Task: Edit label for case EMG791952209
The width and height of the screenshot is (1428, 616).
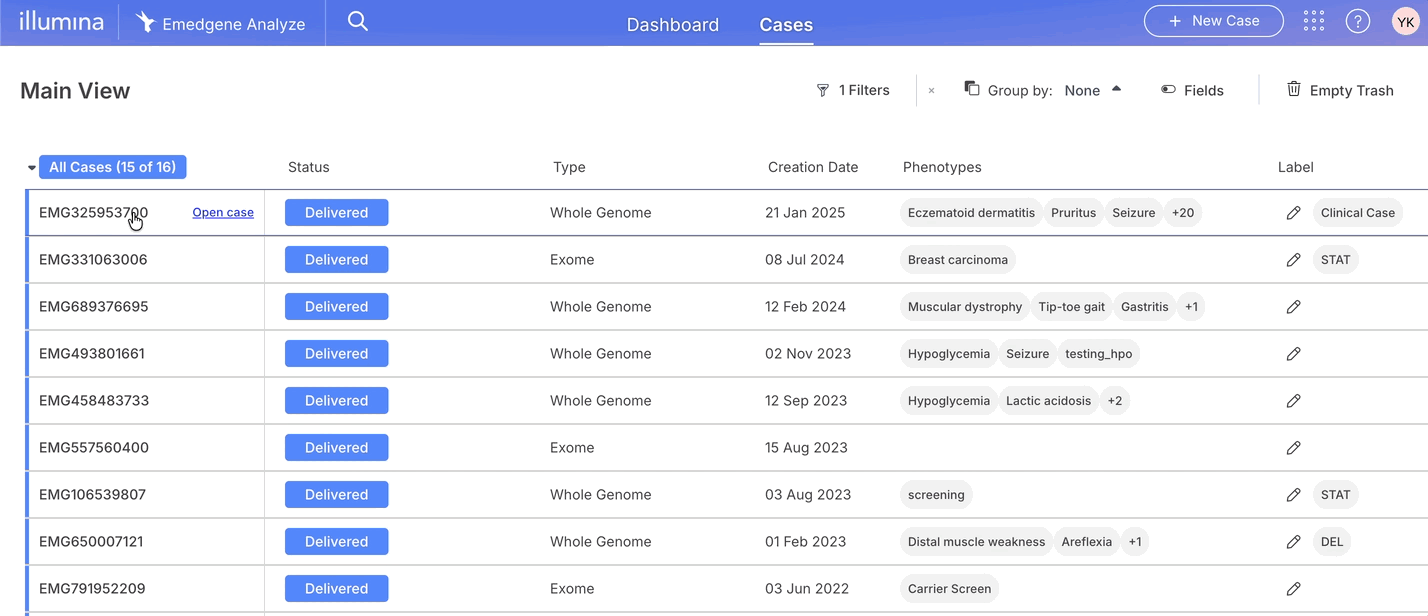Action: click(1293, 589)
